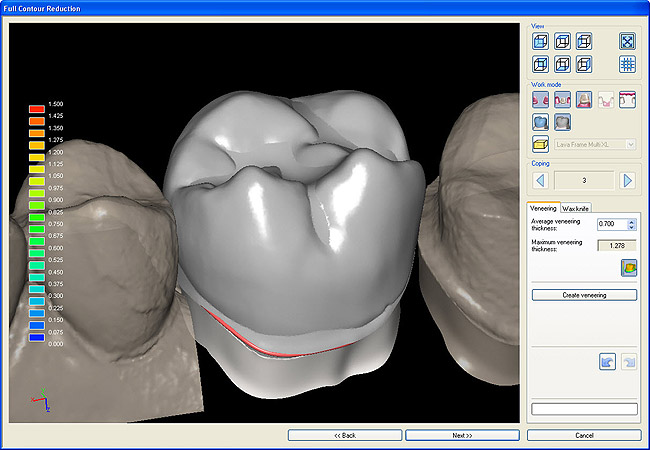Select the last cube view in bottom row
Image resolution: width=650 pixels, height=450 pixels.
pyautogui.click(x=585, y=64)
